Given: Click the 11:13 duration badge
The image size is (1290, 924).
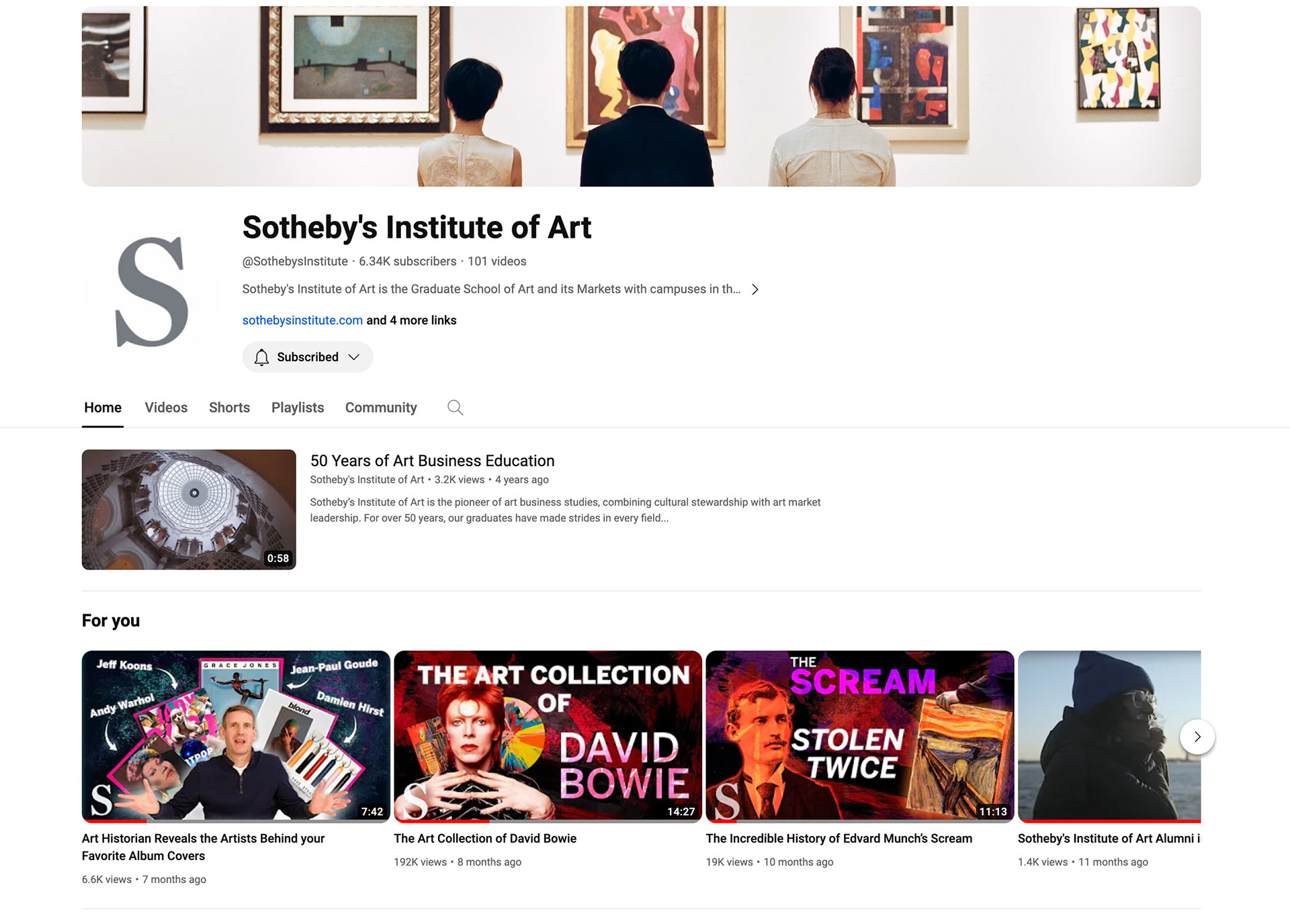Looking at the screenshot, I should point(993,812).
